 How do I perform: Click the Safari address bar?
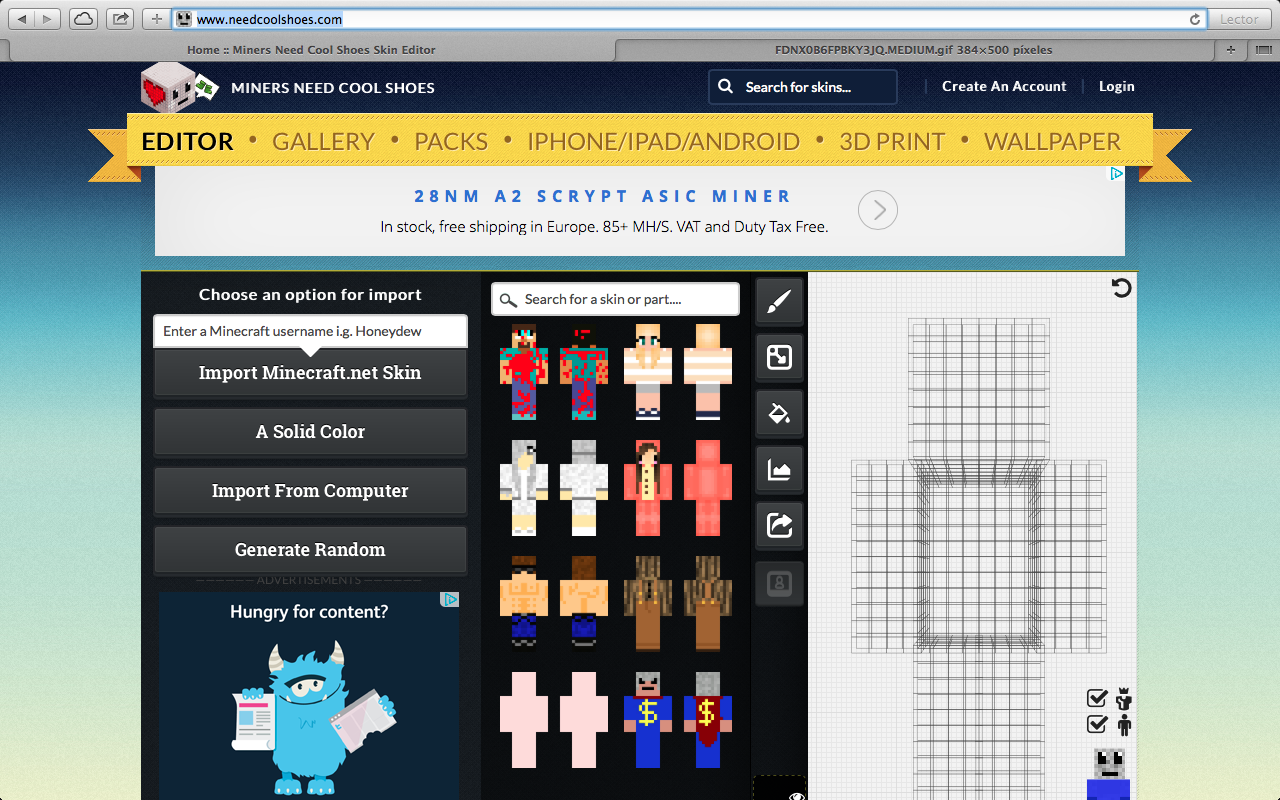[690, 19]
